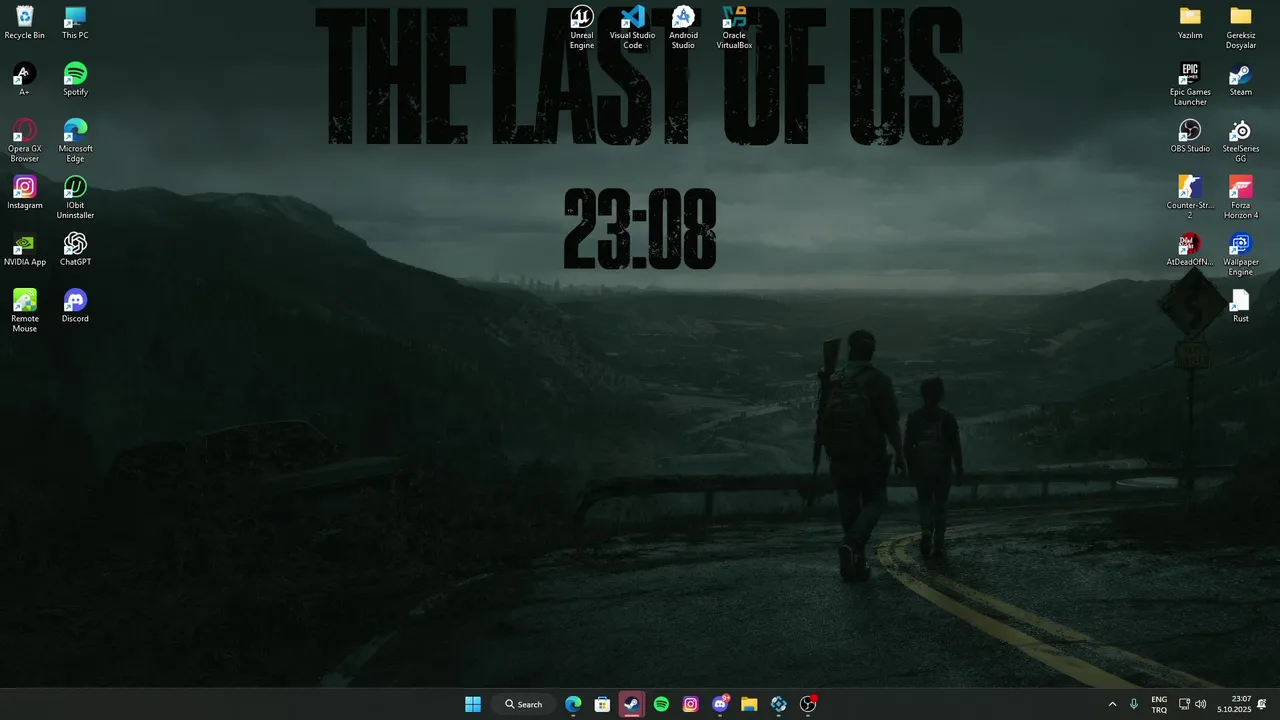Select the Counter-Strike 2 shortcut
Screen dimensions: 1280x720
[1190, 198]
